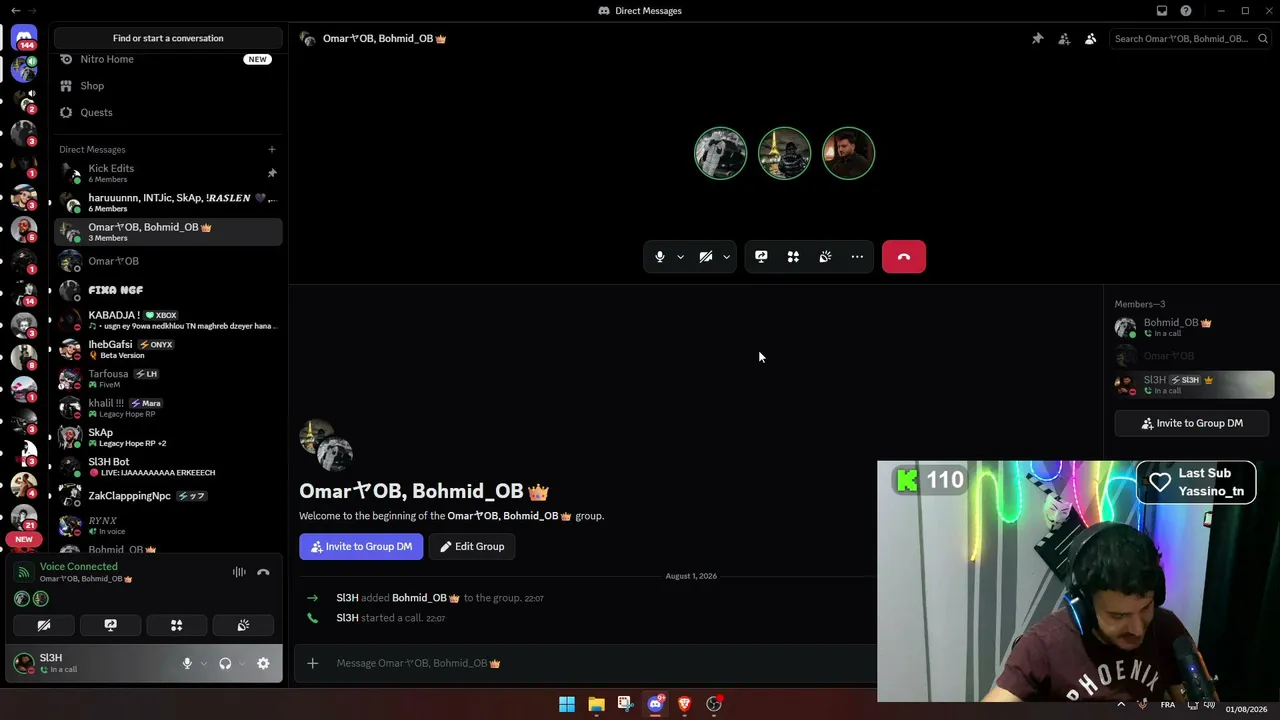
Task: Toggle noise suppression in Voice Connected panel
Action: 239,572
